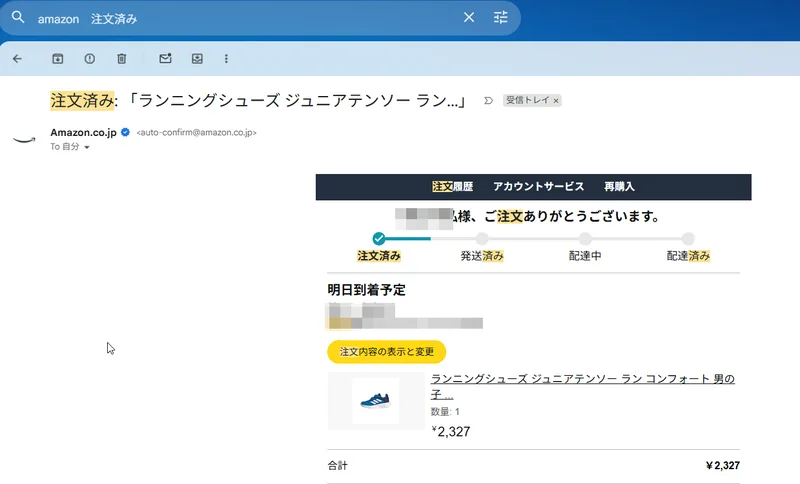800x484 pixels.
Task: Remove the 受信トレイ label with its x
Action: point(556,101)
